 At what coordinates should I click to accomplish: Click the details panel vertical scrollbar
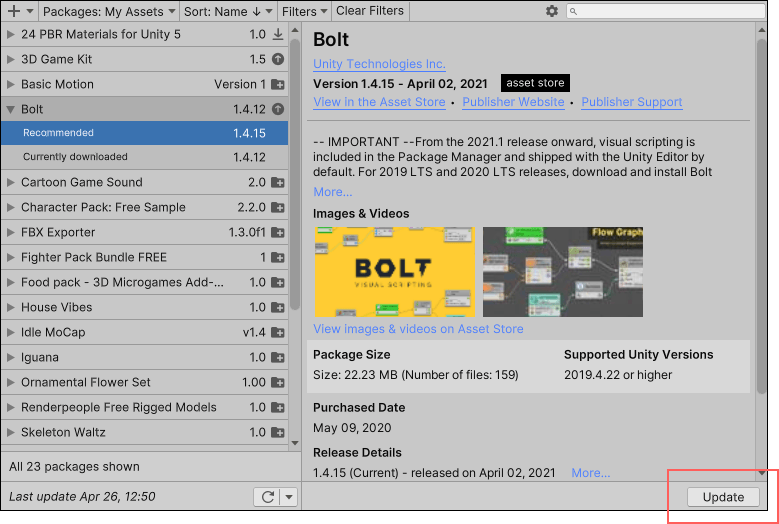[761, 216]
